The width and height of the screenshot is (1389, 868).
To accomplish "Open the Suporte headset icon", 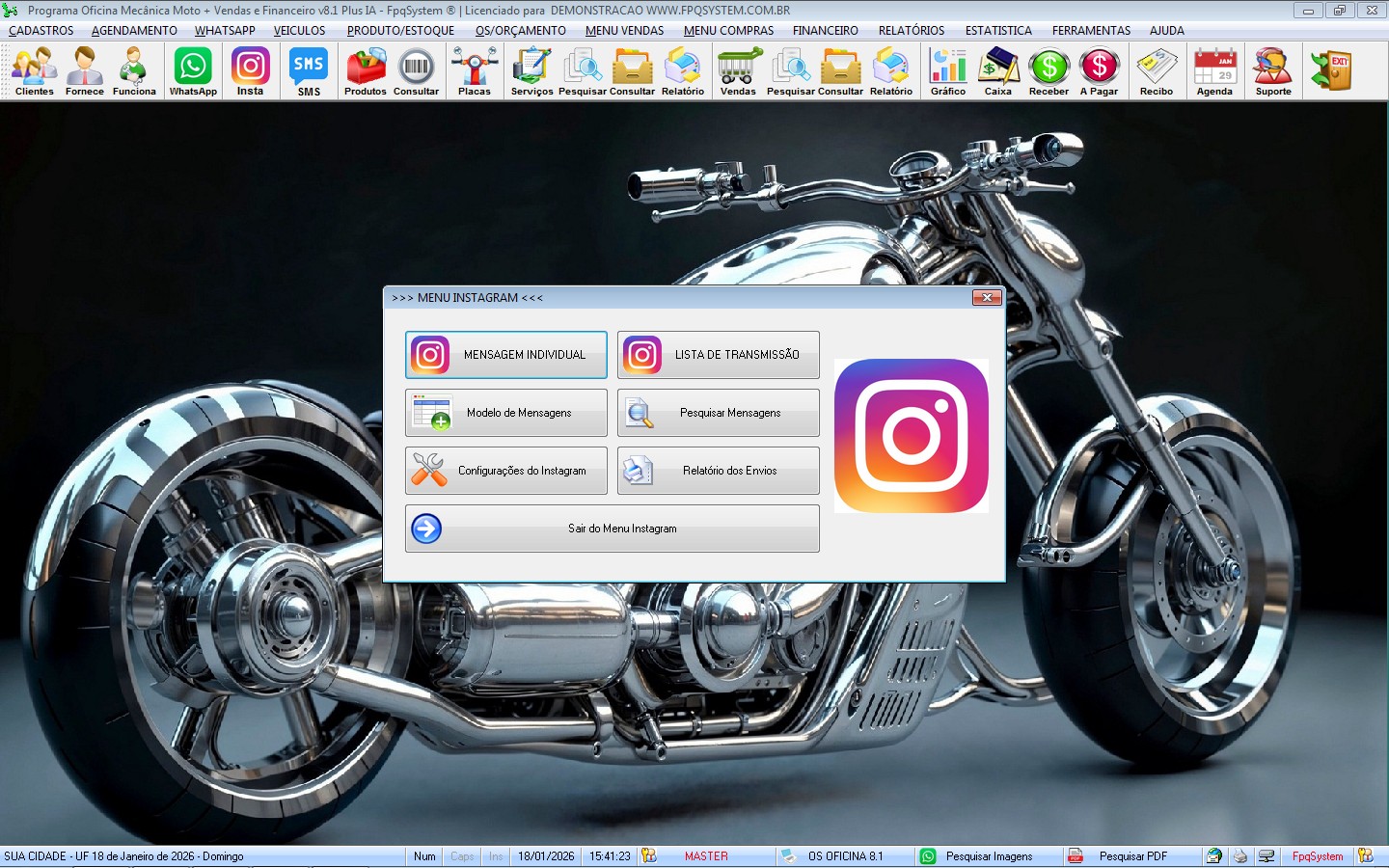I will click(1273, 71).
